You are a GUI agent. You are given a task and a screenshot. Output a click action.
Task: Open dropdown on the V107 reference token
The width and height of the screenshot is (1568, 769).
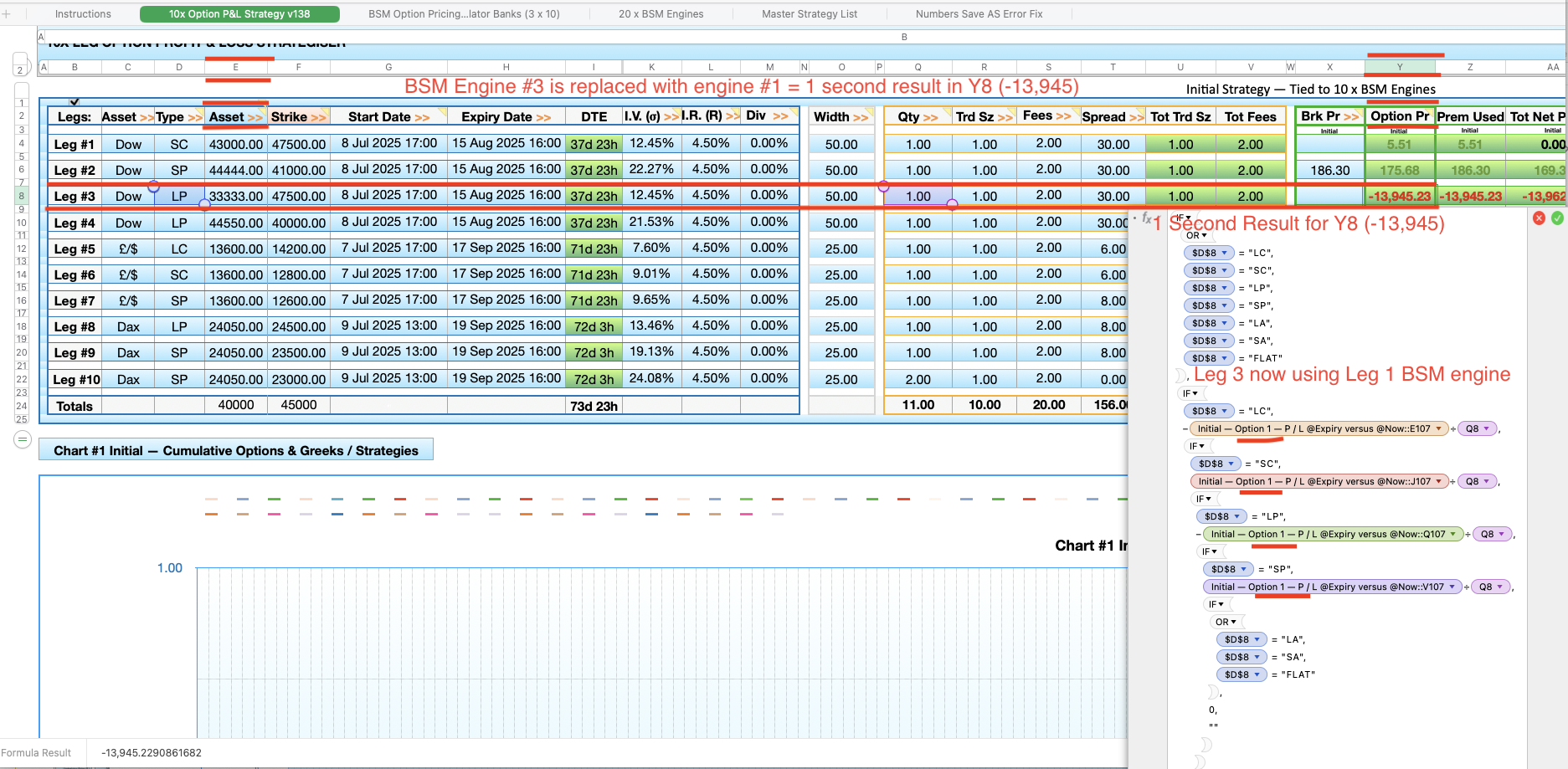coord(1452,587)
